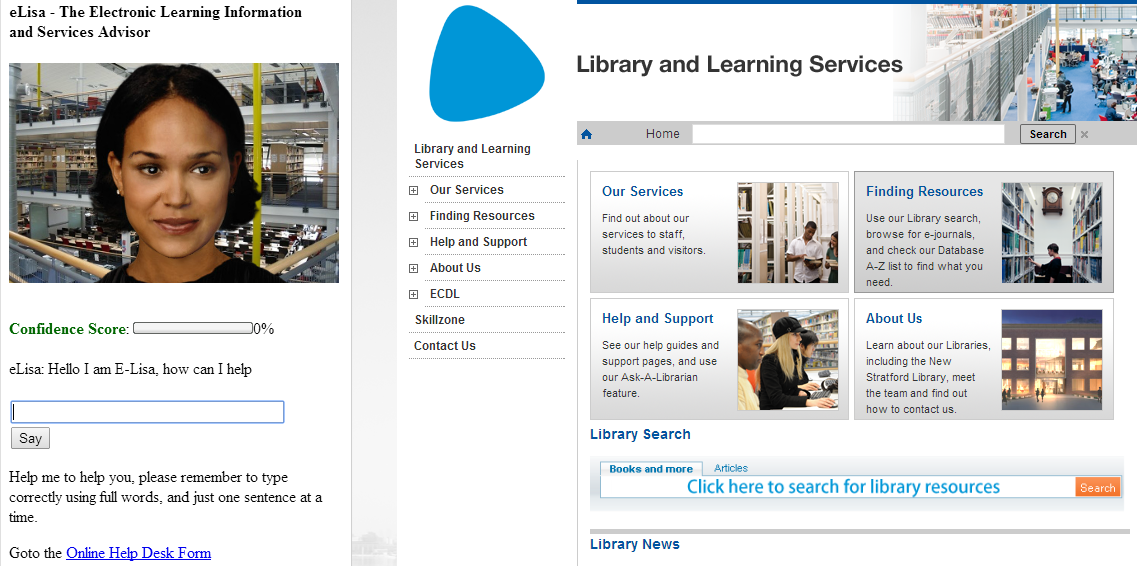The width and height of the screenshot is (1137, 566).
Task: Click the Help and Support students thumbnail
Action: (788, 359)
